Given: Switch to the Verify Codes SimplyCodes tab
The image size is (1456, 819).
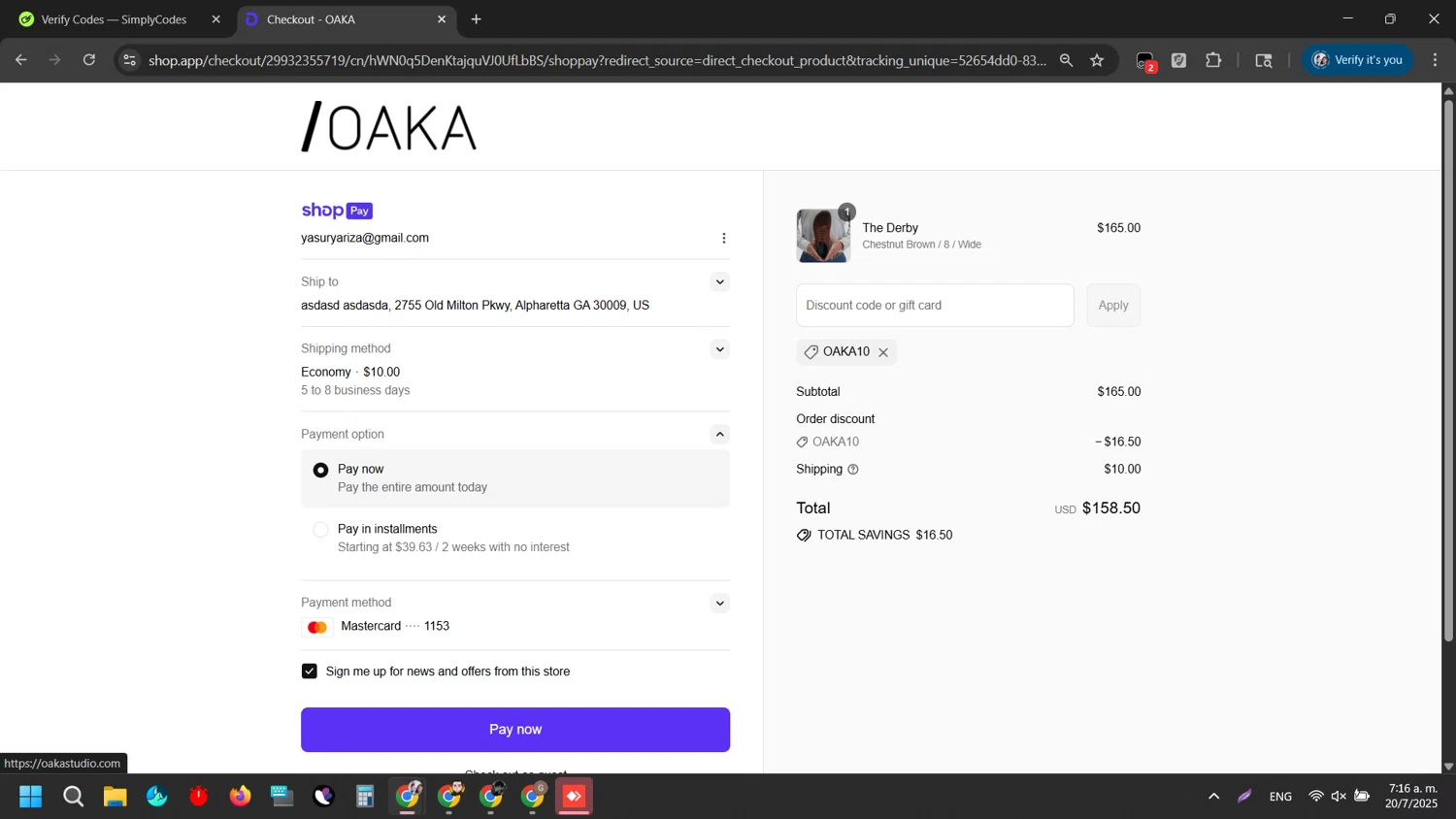Looking at the screenshot, I should tap(114, 19).
